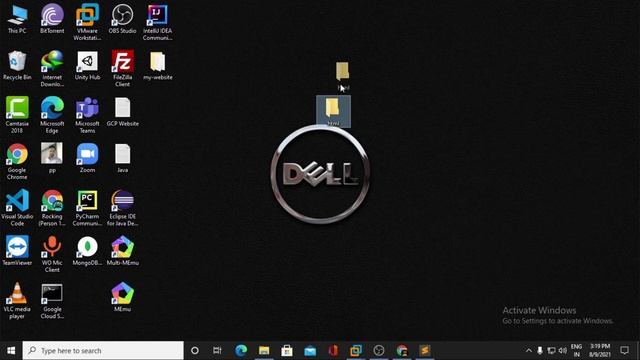Click the IntelliJ IDEA Community desktop icon

[158, 22]
